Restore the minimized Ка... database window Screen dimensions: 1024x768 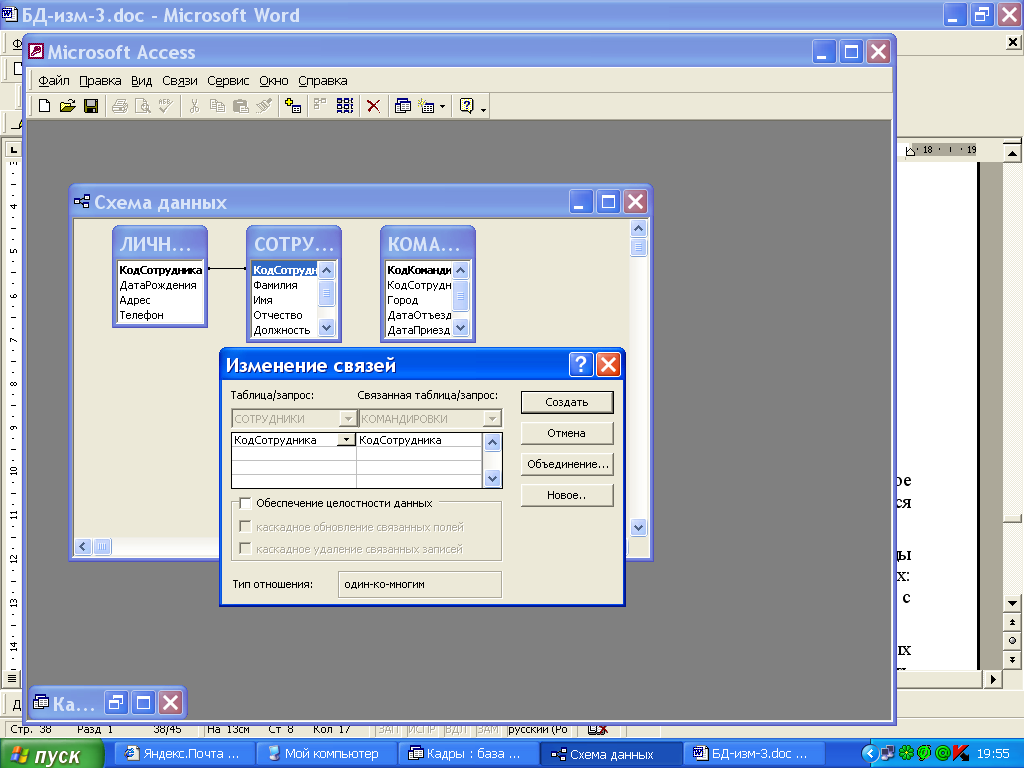tap(116, 703)
